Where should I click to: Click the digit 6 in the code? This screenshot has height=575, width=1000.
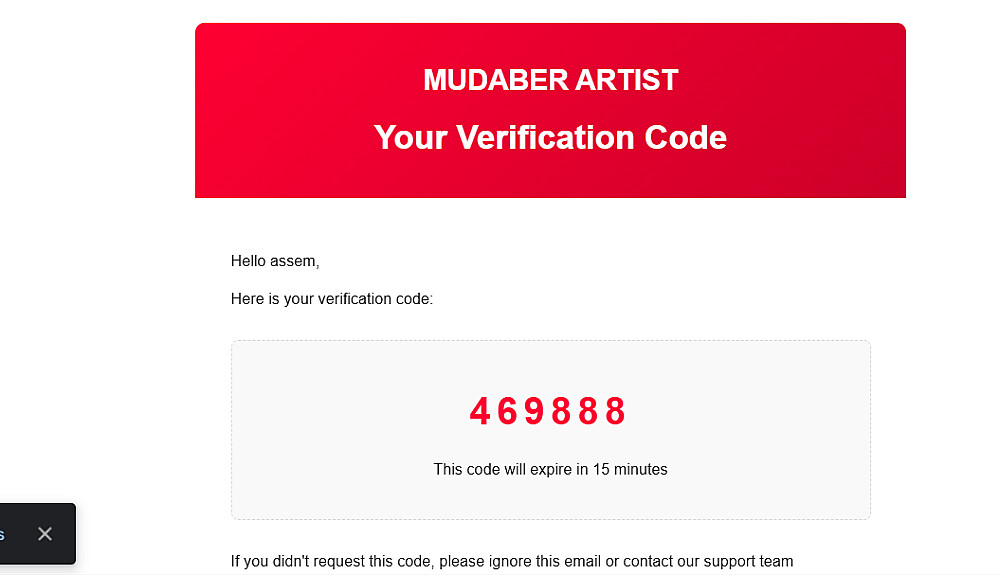click(507, 412)
